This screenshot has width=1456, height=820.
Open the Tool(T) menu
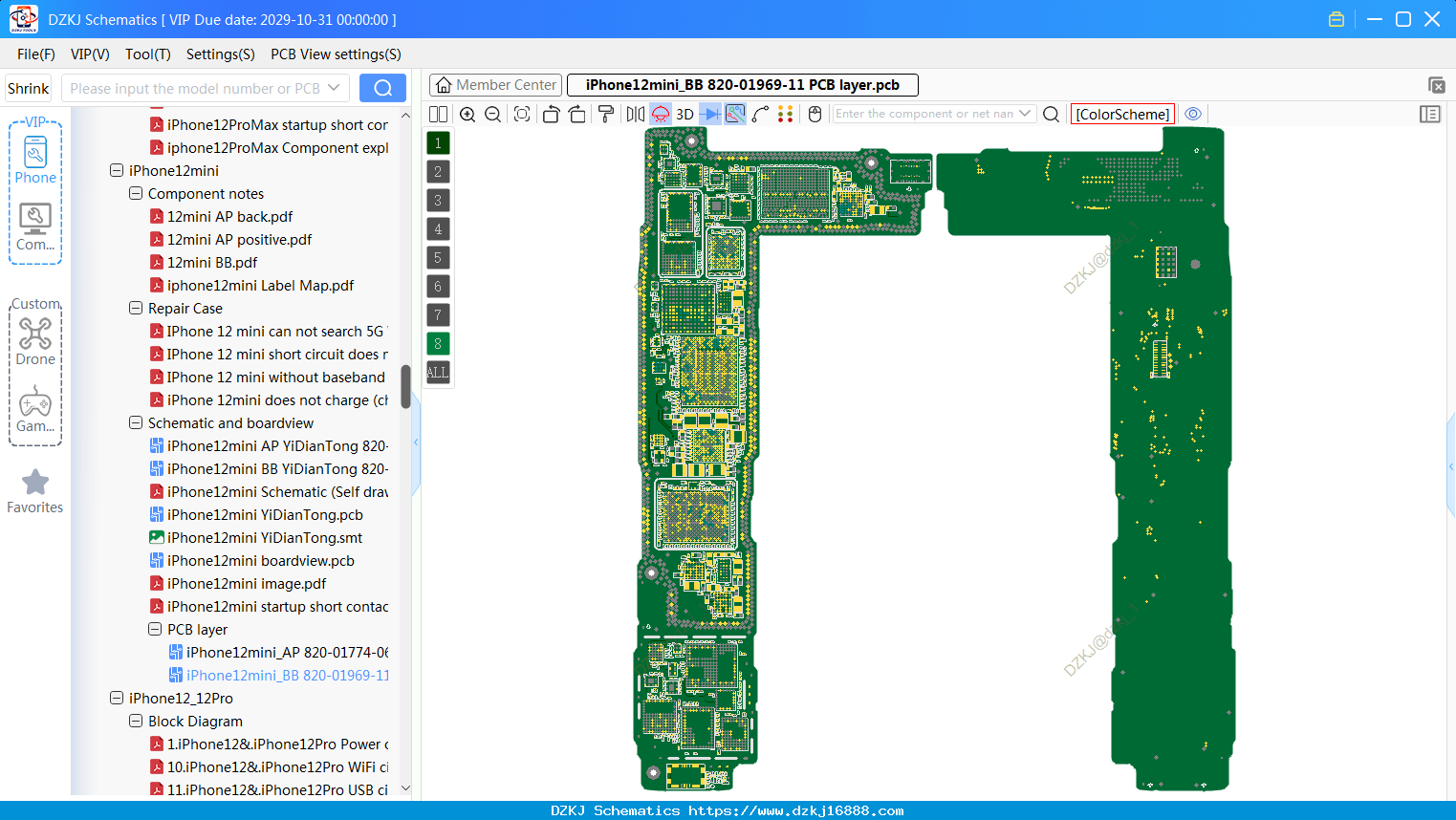point(148,54)
